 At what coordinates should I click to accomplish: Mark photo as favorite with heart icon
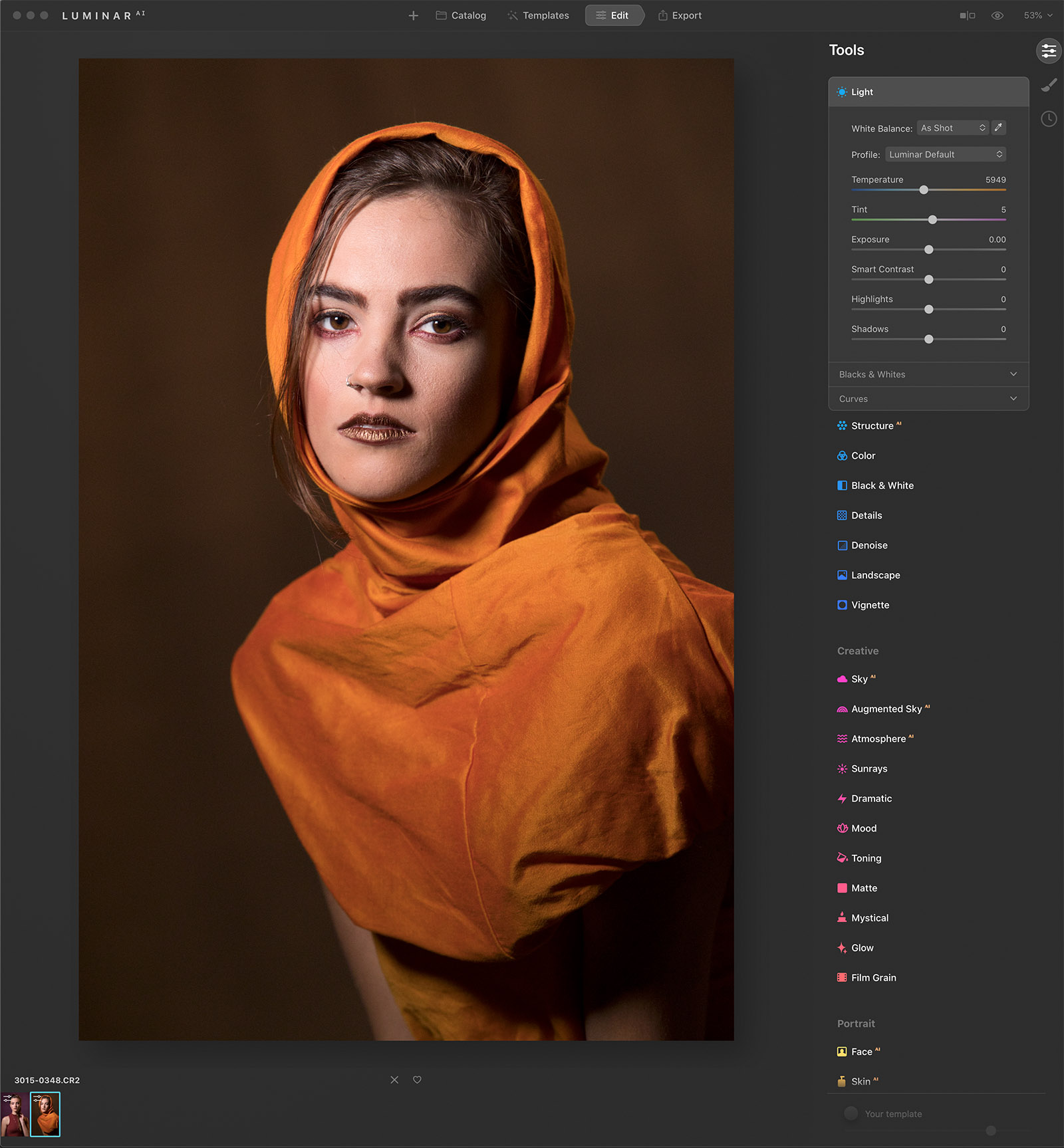tap(417, 1080)
